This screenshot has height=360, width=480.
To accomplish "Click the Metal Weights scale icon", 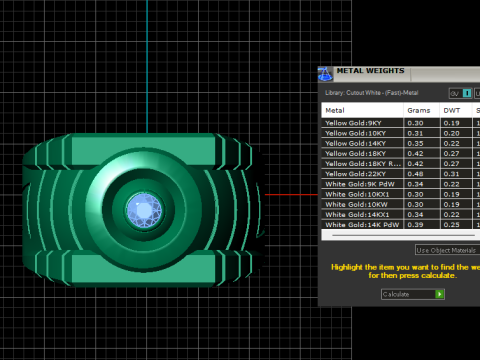I will click(x=325, y=74).
